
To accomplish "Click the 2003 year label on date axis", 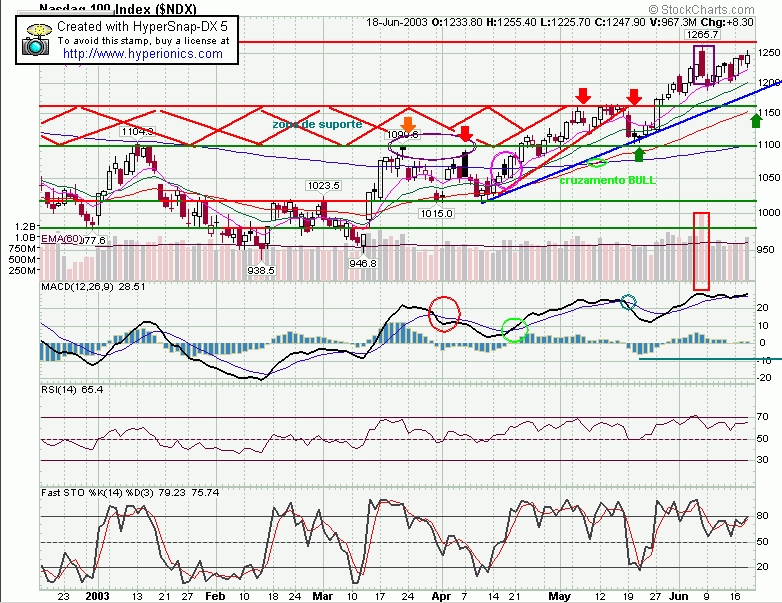I will click(x=97, y=597).
